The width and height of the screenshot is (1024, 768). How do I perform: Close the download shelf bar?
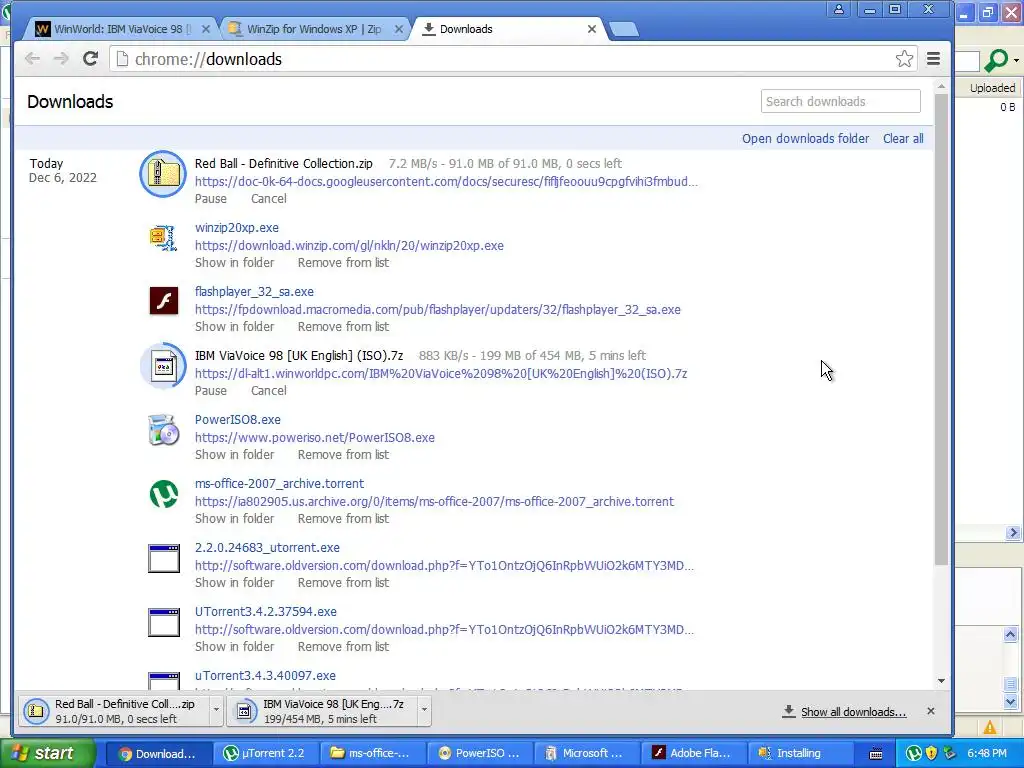[931, 711]
